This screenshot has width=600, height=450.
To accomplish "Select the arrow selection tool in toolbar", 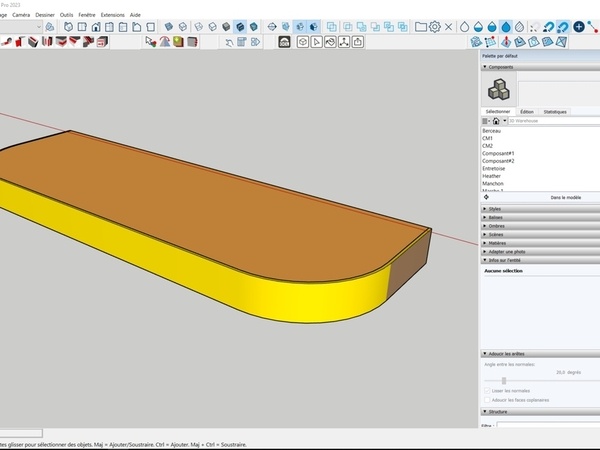I will 149,42.
